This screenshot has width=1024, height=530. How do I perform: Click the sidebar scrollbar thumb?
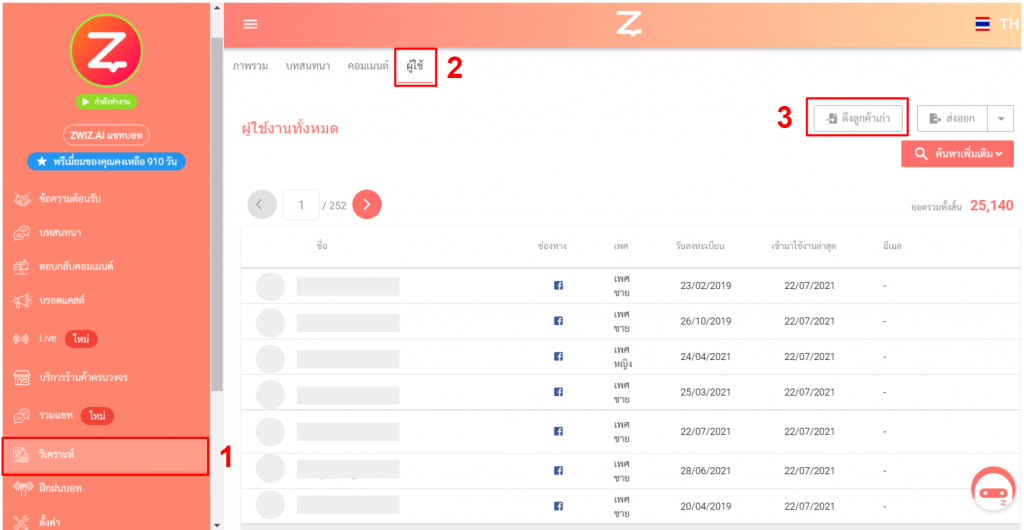click(216, 214)
